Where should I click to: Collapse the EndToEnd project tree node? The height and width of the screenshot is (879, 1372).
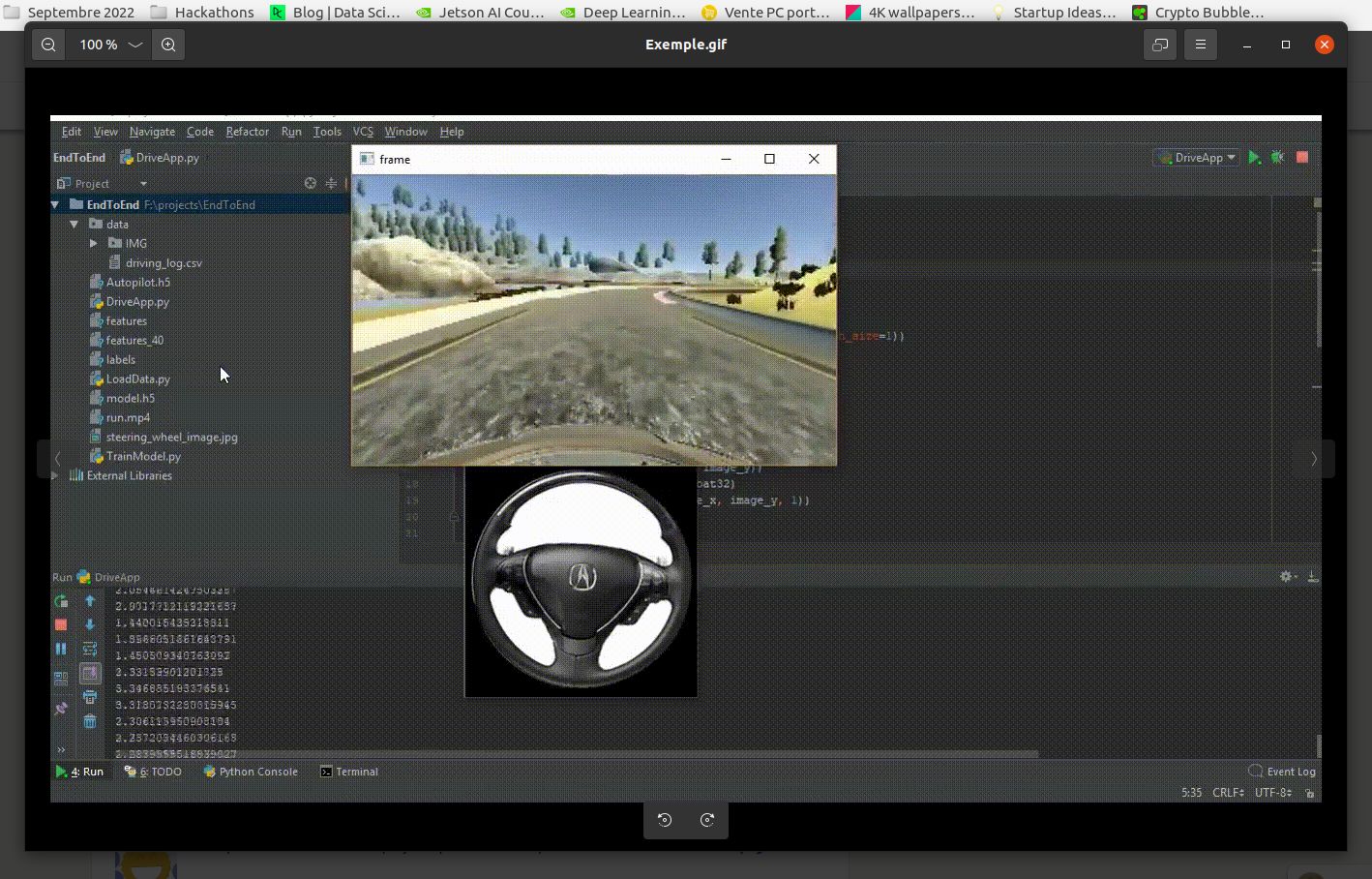(x=56, y=205)
